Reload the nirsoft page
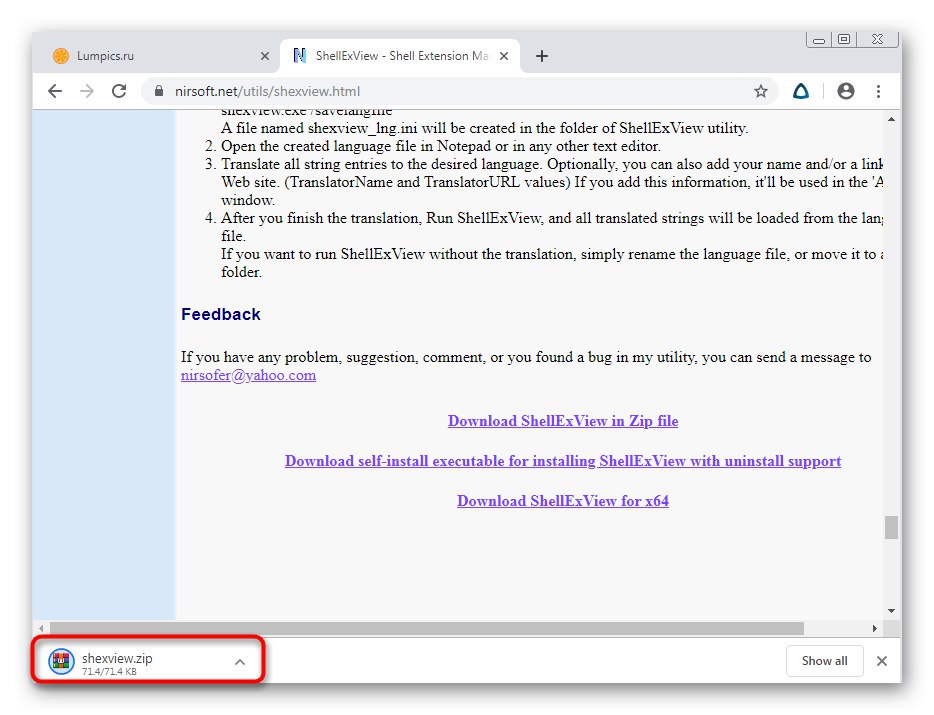Image resolution: width=934 pixels, height=715 pixels. (x=119, y=91)
